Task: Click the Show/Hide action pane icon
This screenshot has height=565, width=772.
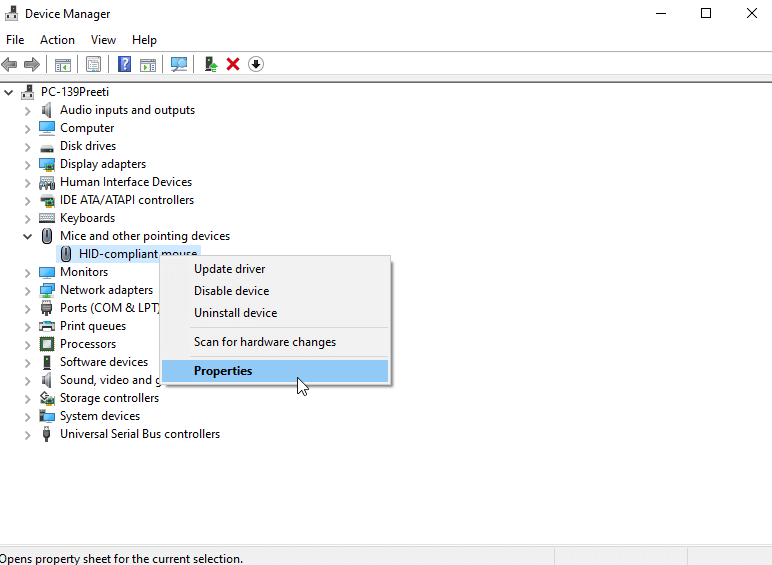Action: [x=148, y=64]
